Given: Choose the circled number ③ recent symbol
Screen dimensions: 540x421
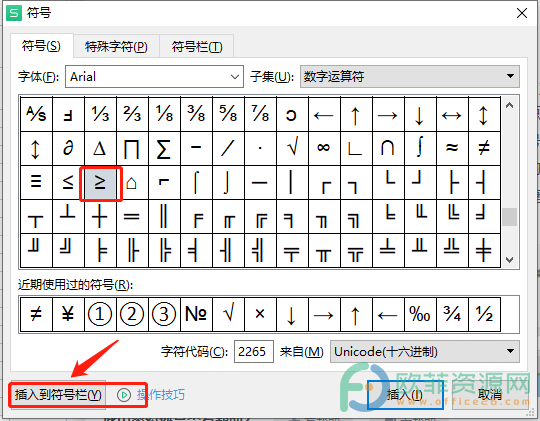Looking at the screenshot, I should point(164,314).
